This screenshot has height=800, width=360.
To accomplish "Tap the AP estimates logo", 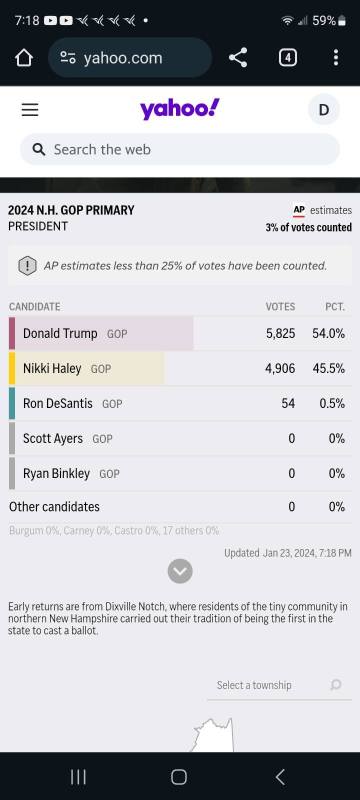I will (299, 210).
